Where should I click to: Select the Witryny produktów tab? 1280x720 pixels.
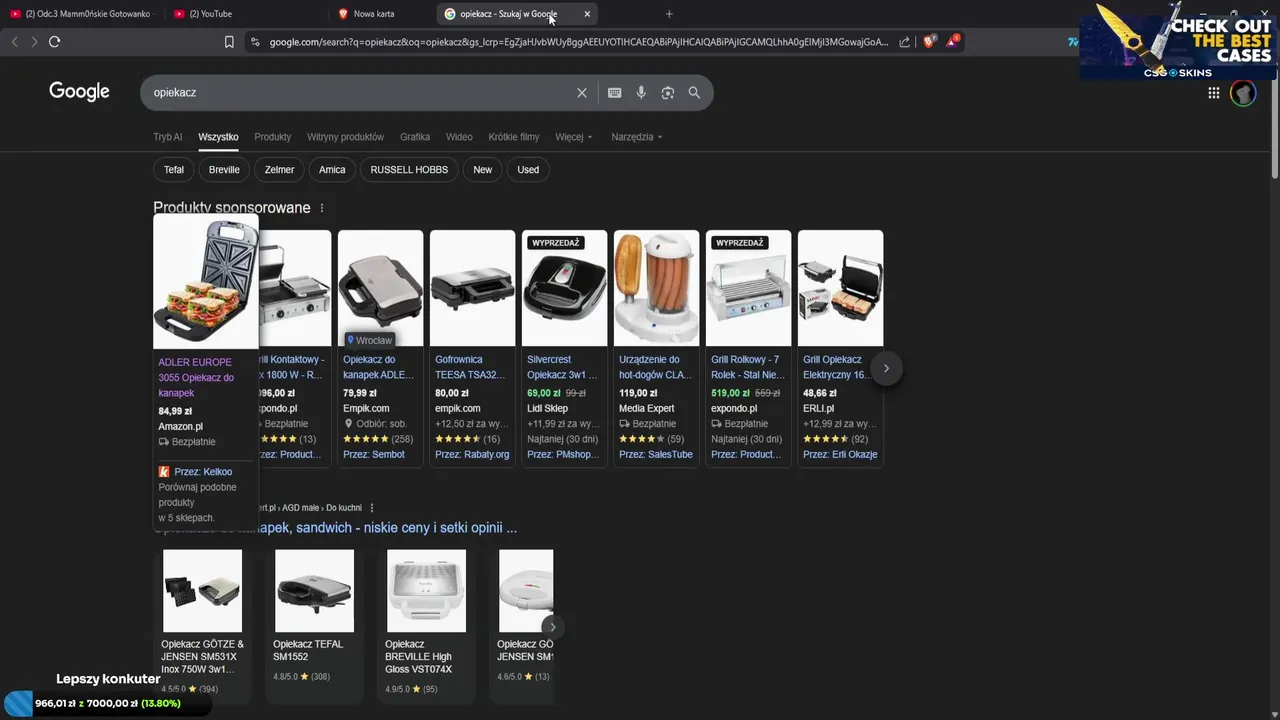click(345, 137)
